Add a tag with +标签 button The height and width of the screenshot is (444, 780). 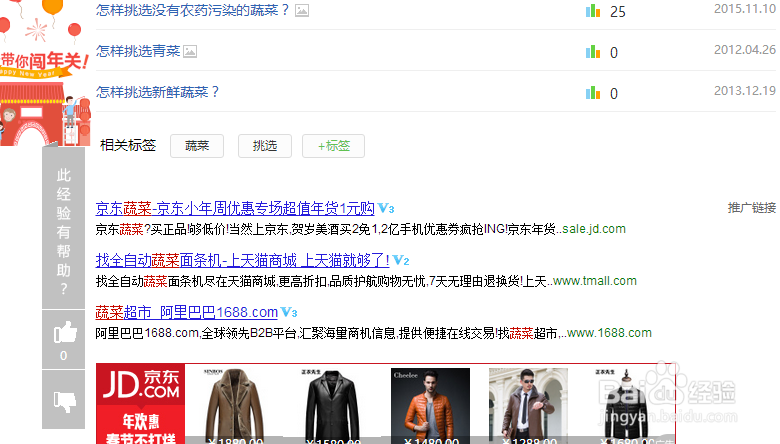click(x=333, y=146)
